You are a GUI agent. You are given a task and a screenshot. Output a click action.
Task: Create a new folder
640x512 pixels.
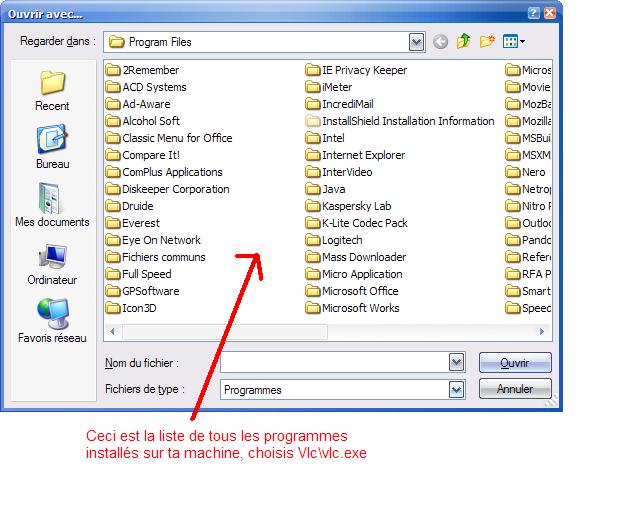click(x=487, y=42)
